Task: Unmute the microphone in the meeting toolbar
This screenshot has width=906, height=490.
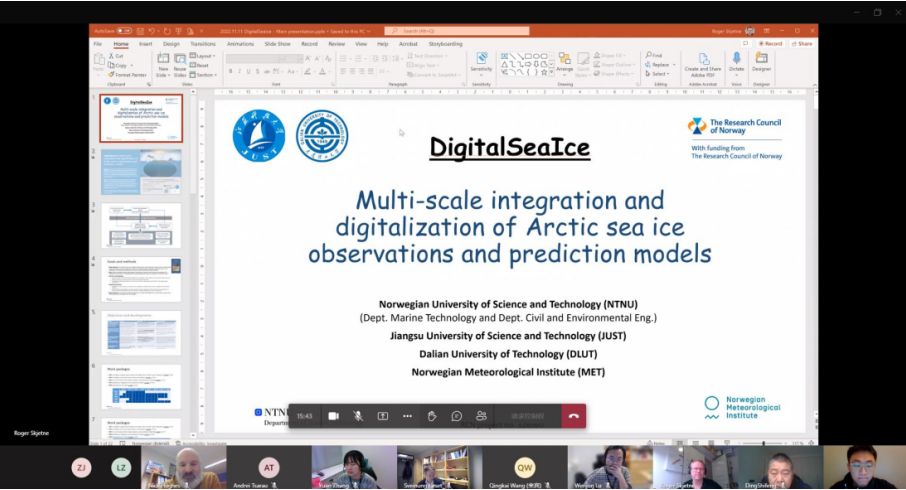Action: [358, 416]
